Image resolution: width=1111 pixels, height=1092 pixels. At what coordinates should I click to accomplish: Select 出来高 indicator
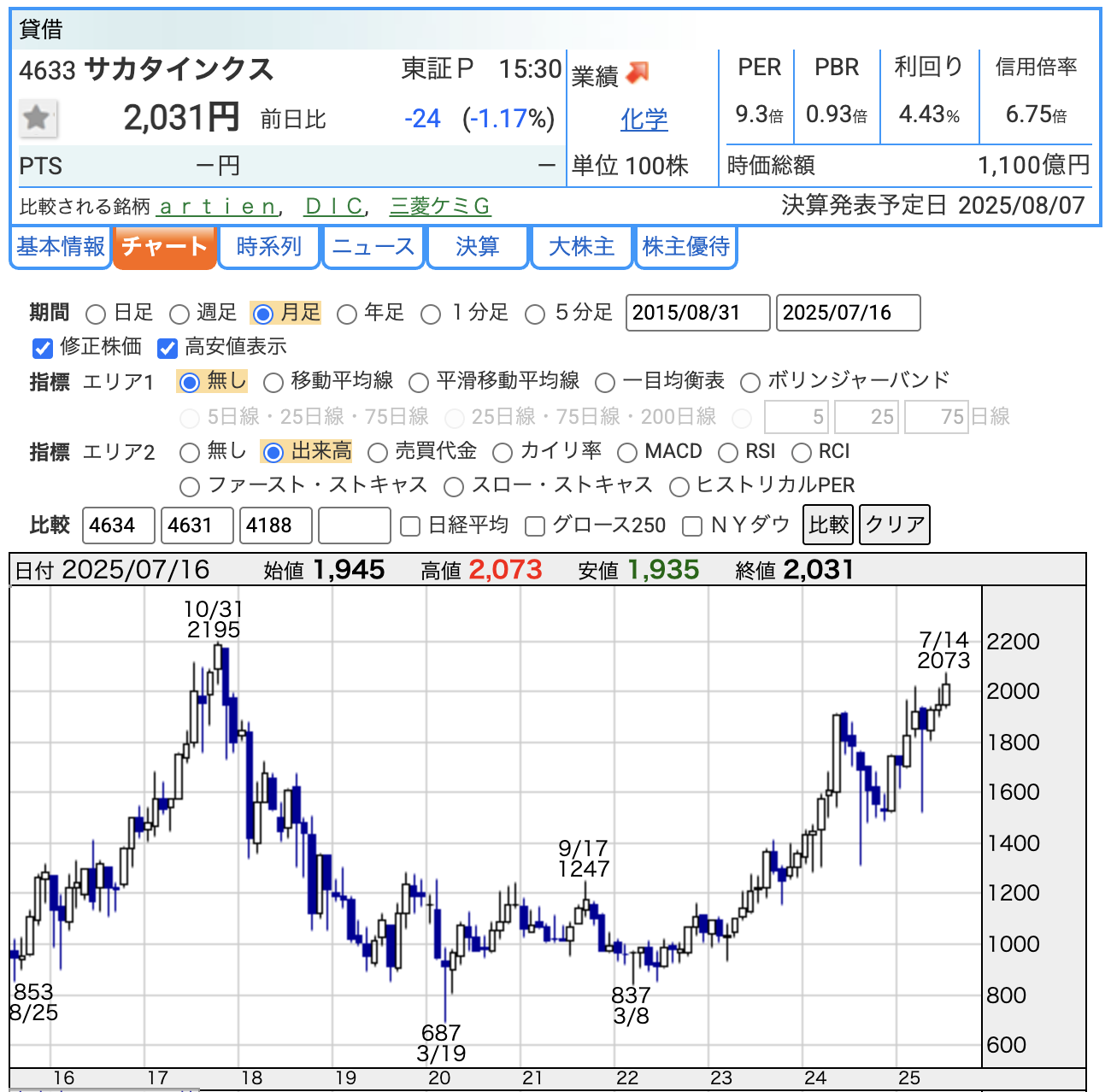273,453
